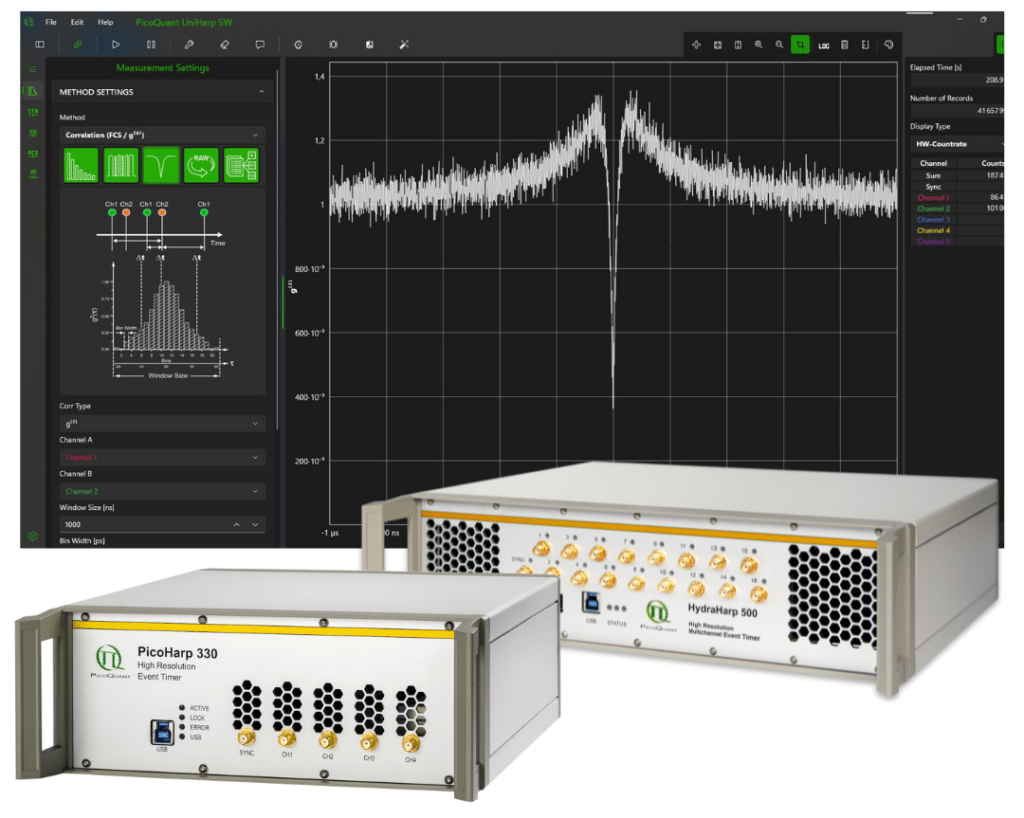The image size is (1024, 818).
Task: Open the Help menu
Action: point(105,21)
